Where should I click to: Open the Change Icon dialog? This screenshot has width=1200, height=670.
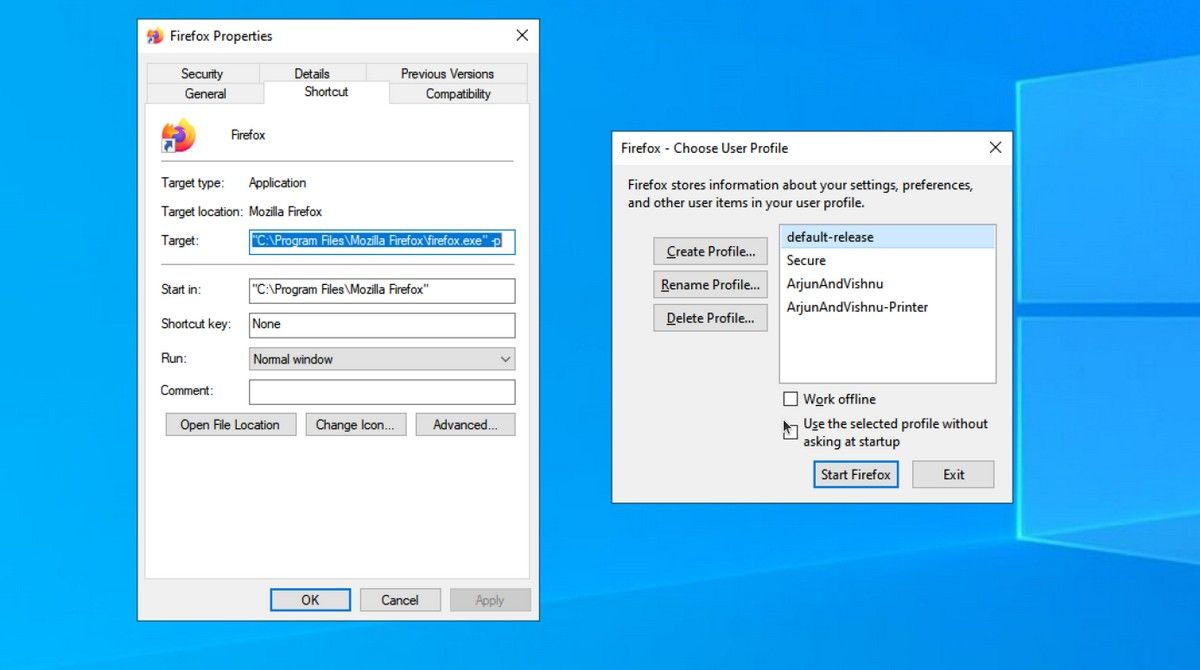(355, 425)
